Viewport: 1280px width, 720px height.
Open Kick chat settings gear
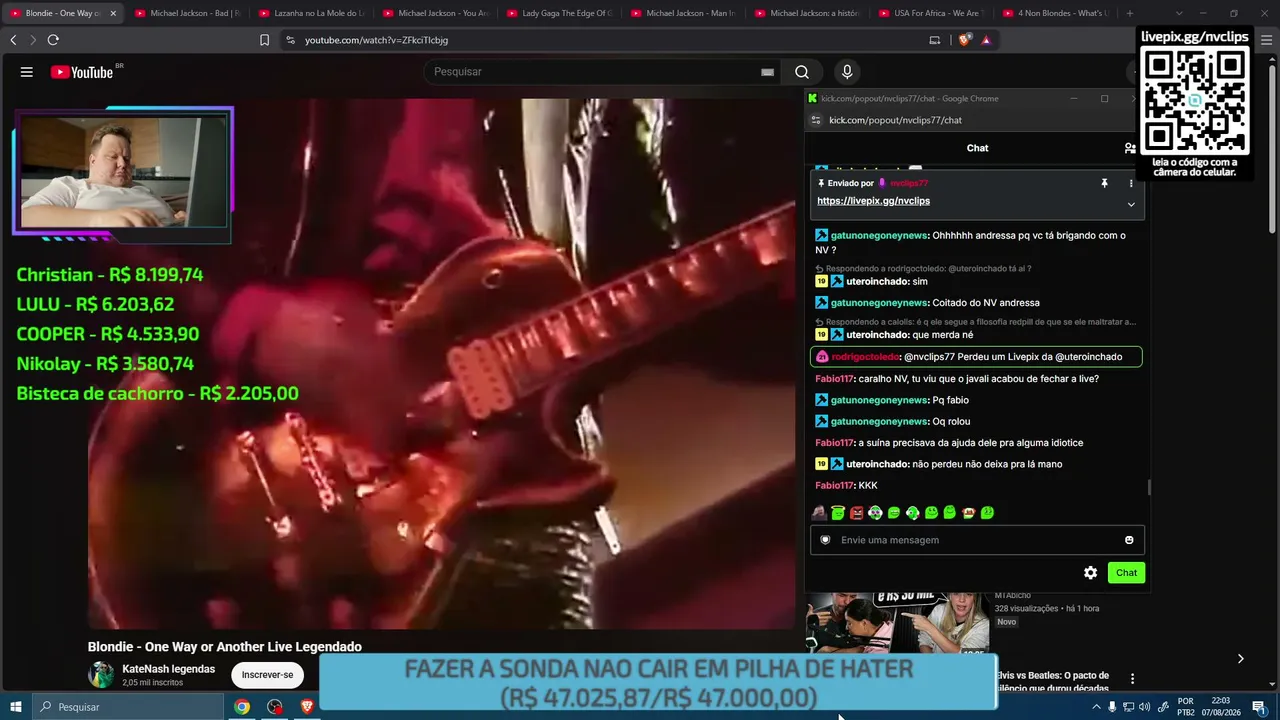coord(1090,573)
